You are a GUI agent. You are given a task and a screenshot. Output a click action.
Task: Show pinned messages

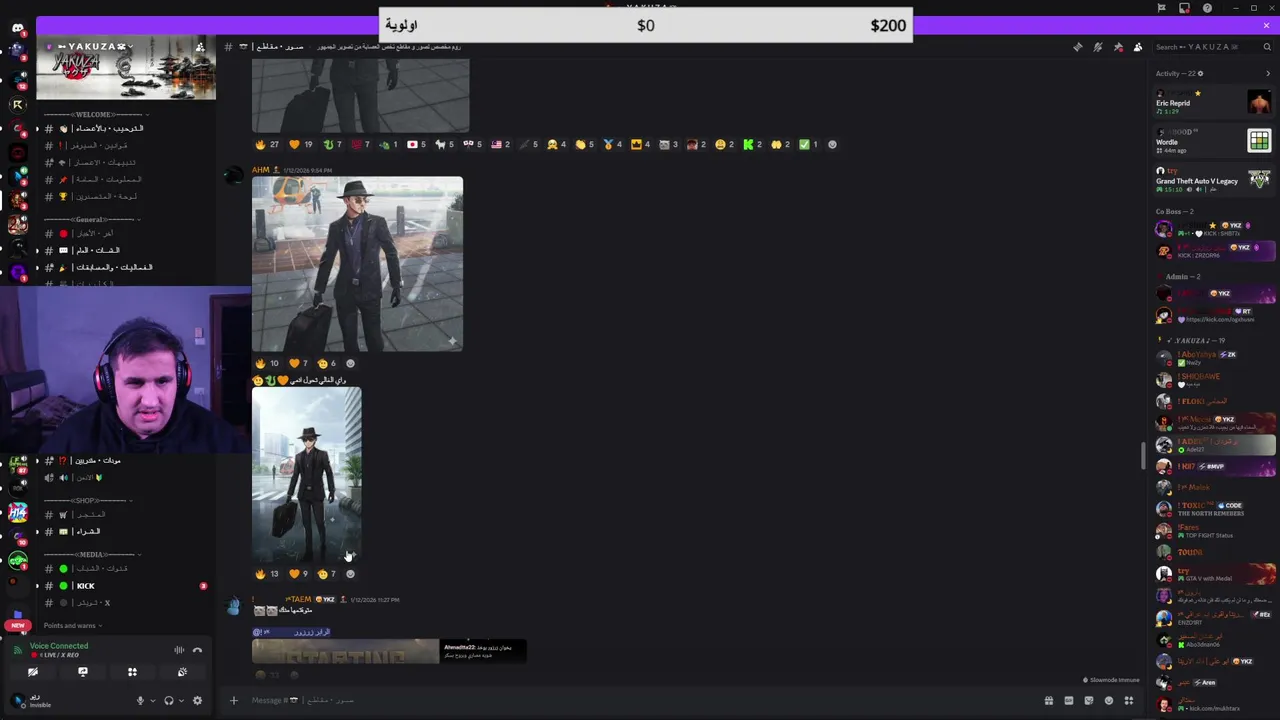pos(1118,47)
